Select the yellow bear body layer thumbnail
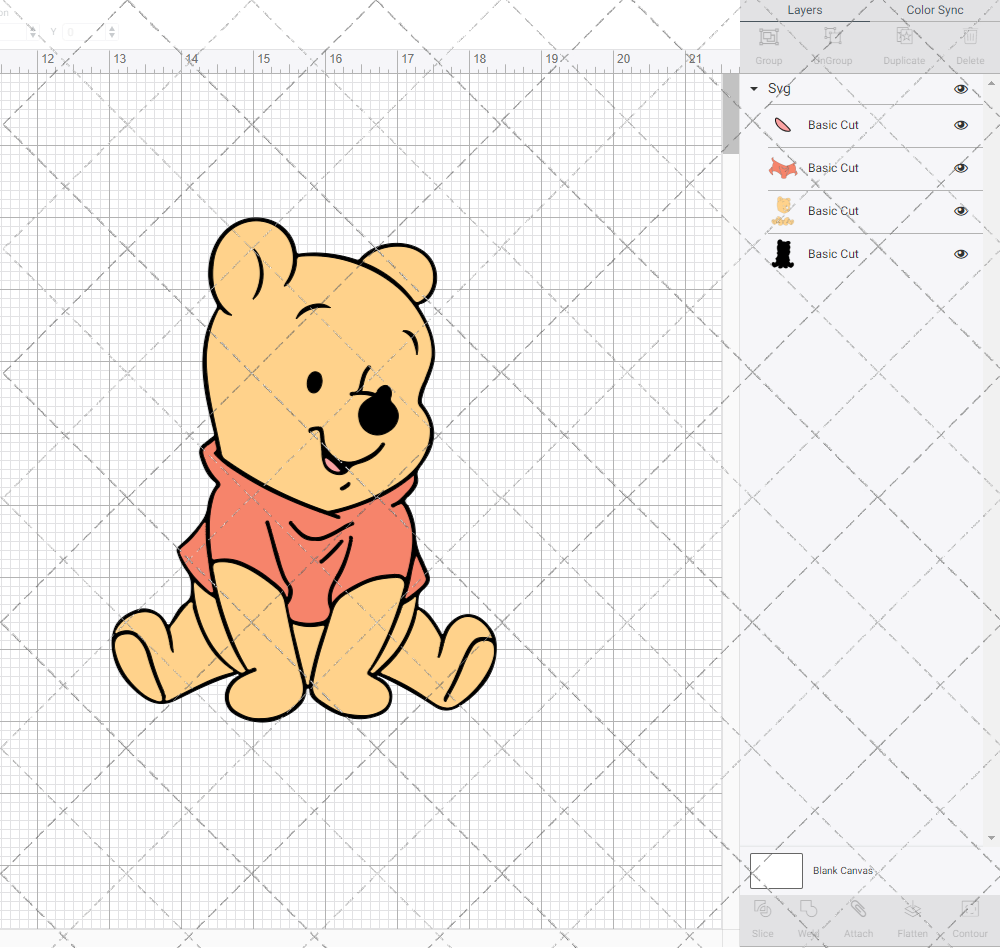The image size is (1000, 948). [783, 211]
